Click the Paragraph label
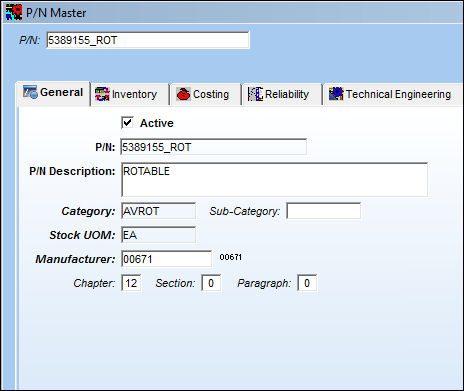Image resolution: width=464 pixels, height=391 pixels. (264, 284)
